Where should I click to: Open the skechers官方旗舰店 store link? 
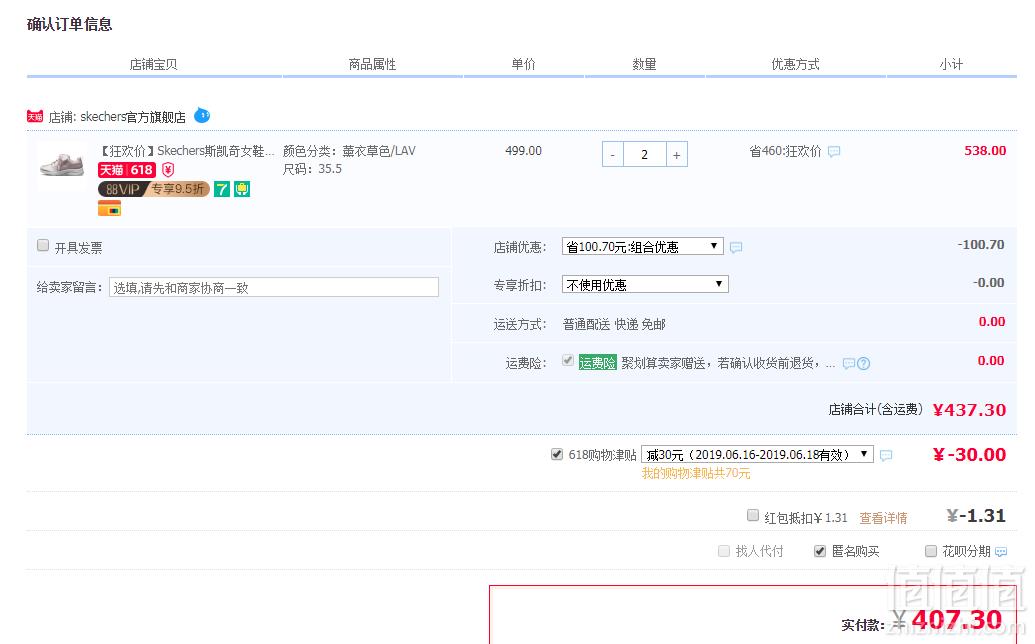point(133,117)
